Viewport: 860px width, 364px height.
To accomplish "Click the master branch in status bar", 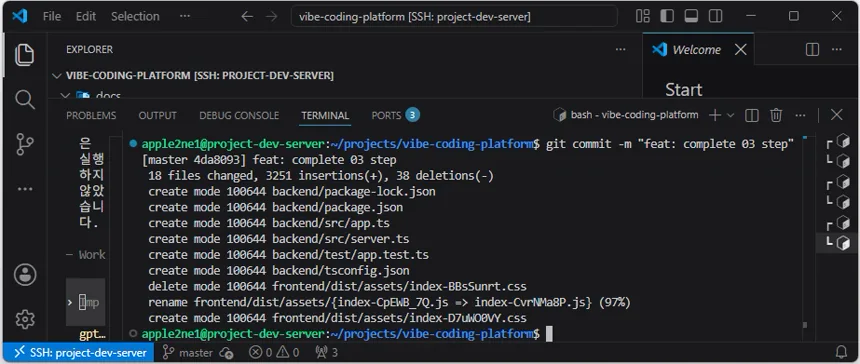I will pyautogui.click(x=188, y=352).
